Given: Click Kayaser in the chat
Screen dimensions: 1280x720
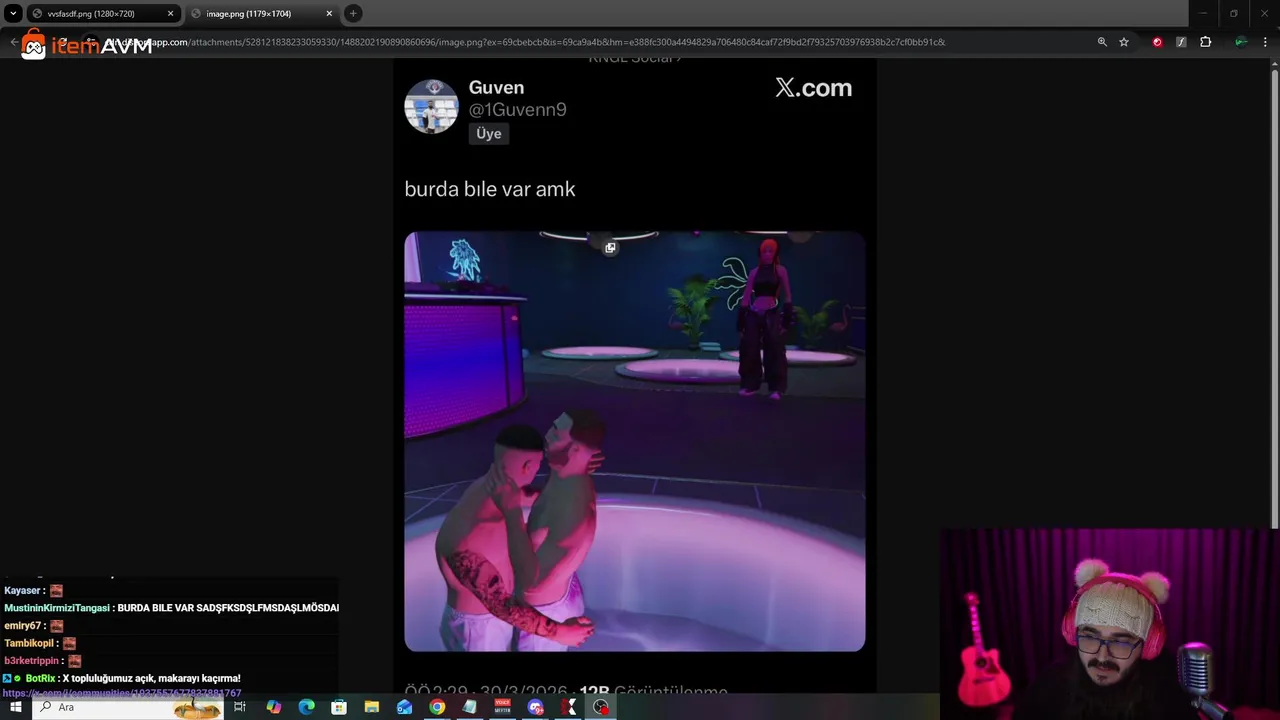Looking at the screenshot, I should click(x=22, y=591).
